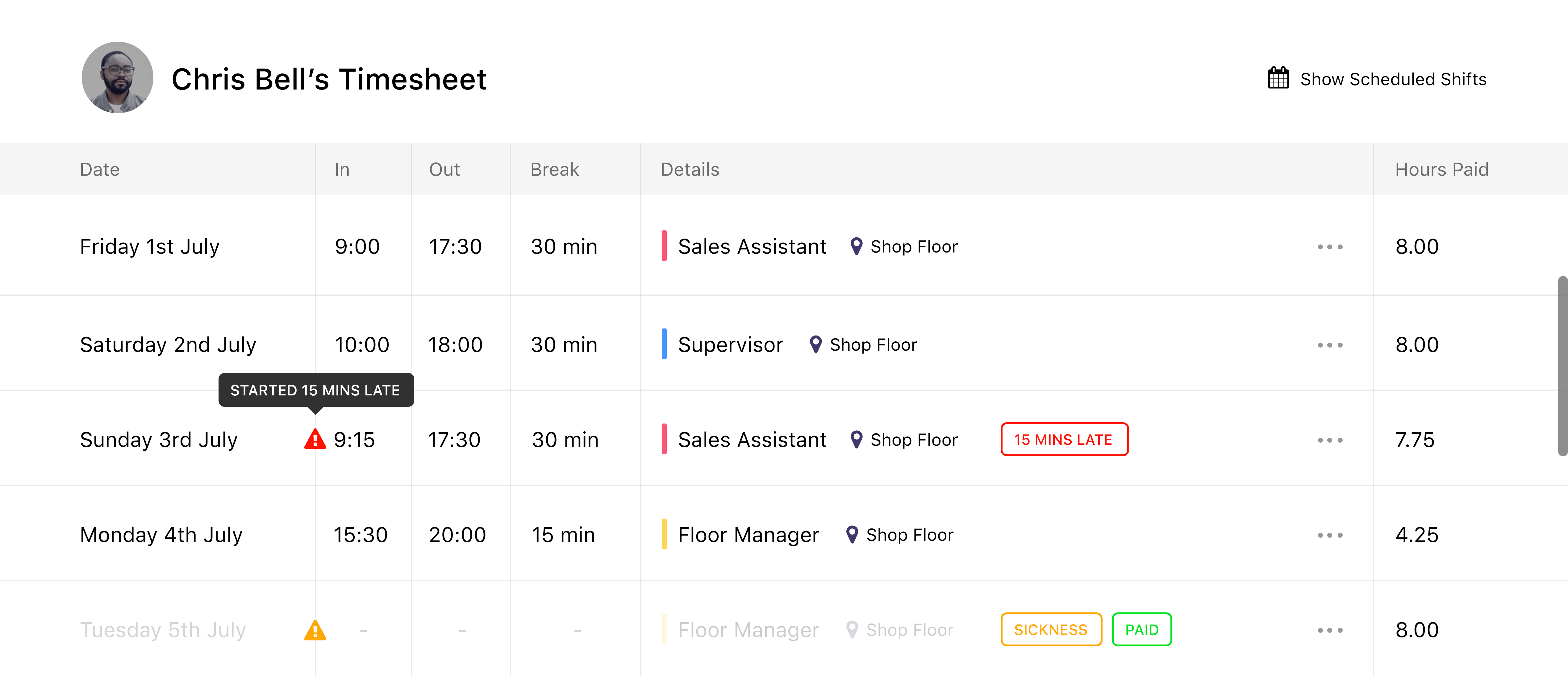Viewport: 1568px width, 676px height.
Task: Click the green PAID tag
Action: (x=1141, y=630)
